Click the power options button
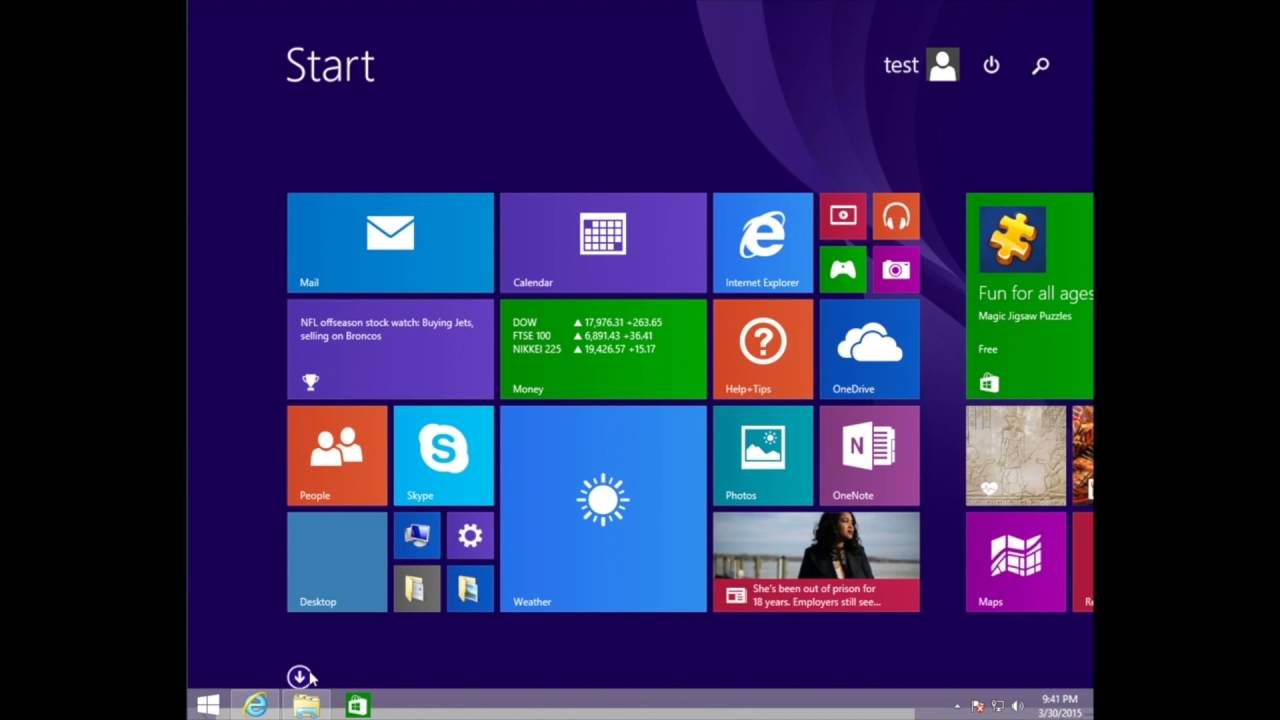 coord(991,65)
